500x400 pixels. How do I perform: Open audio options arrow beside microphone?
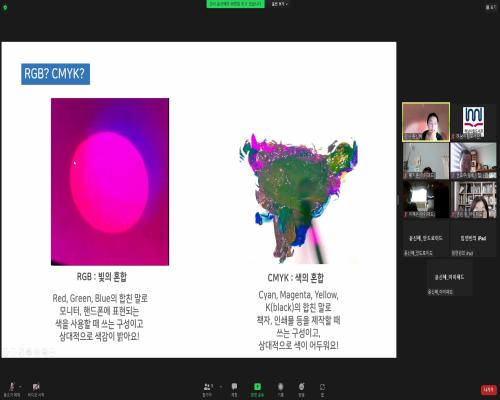coord(20,387)
